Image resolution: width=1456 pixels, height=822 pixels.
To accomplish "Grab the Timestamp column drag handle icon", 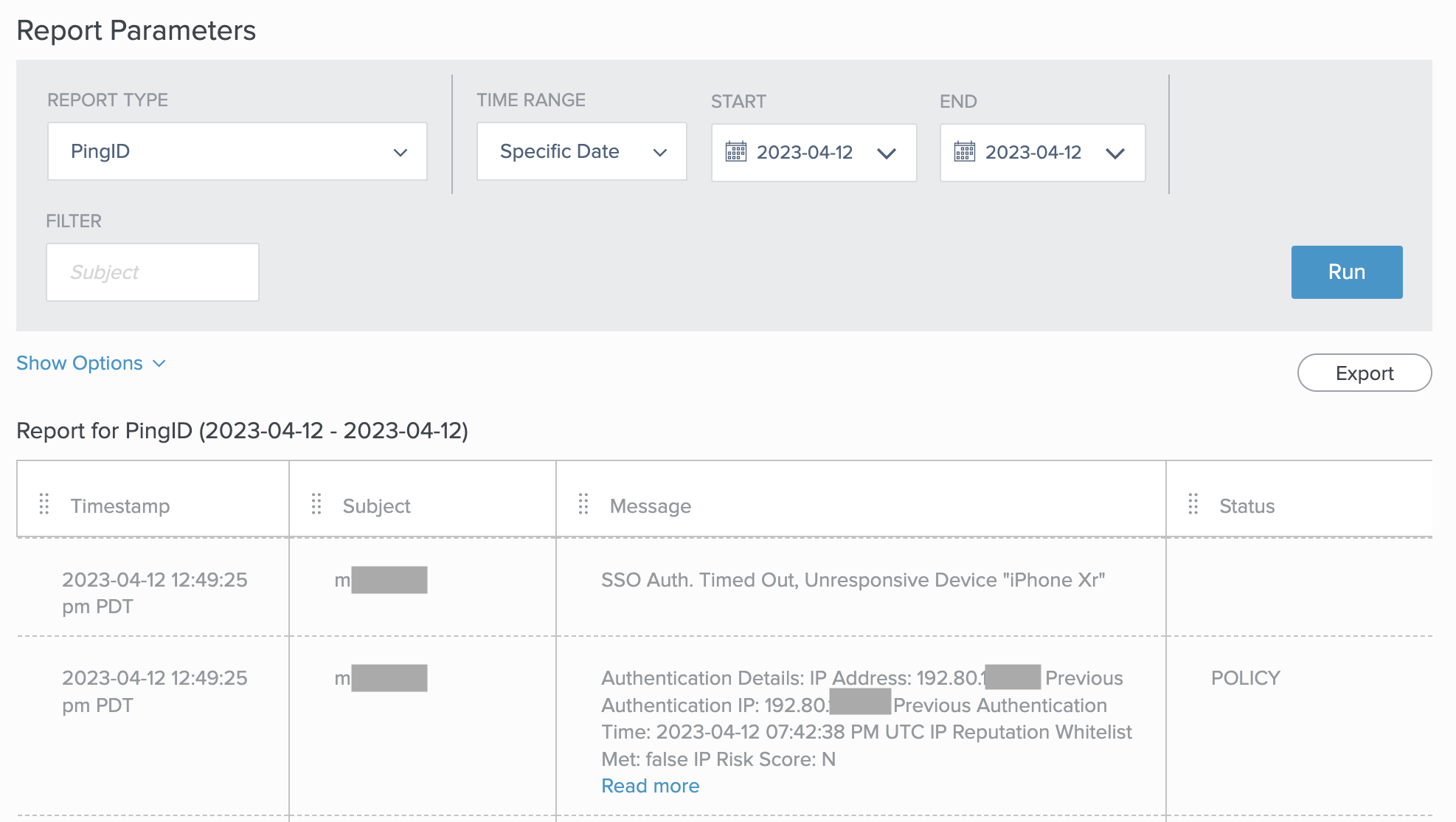I will pyautogui.click(x=44, y=505).
